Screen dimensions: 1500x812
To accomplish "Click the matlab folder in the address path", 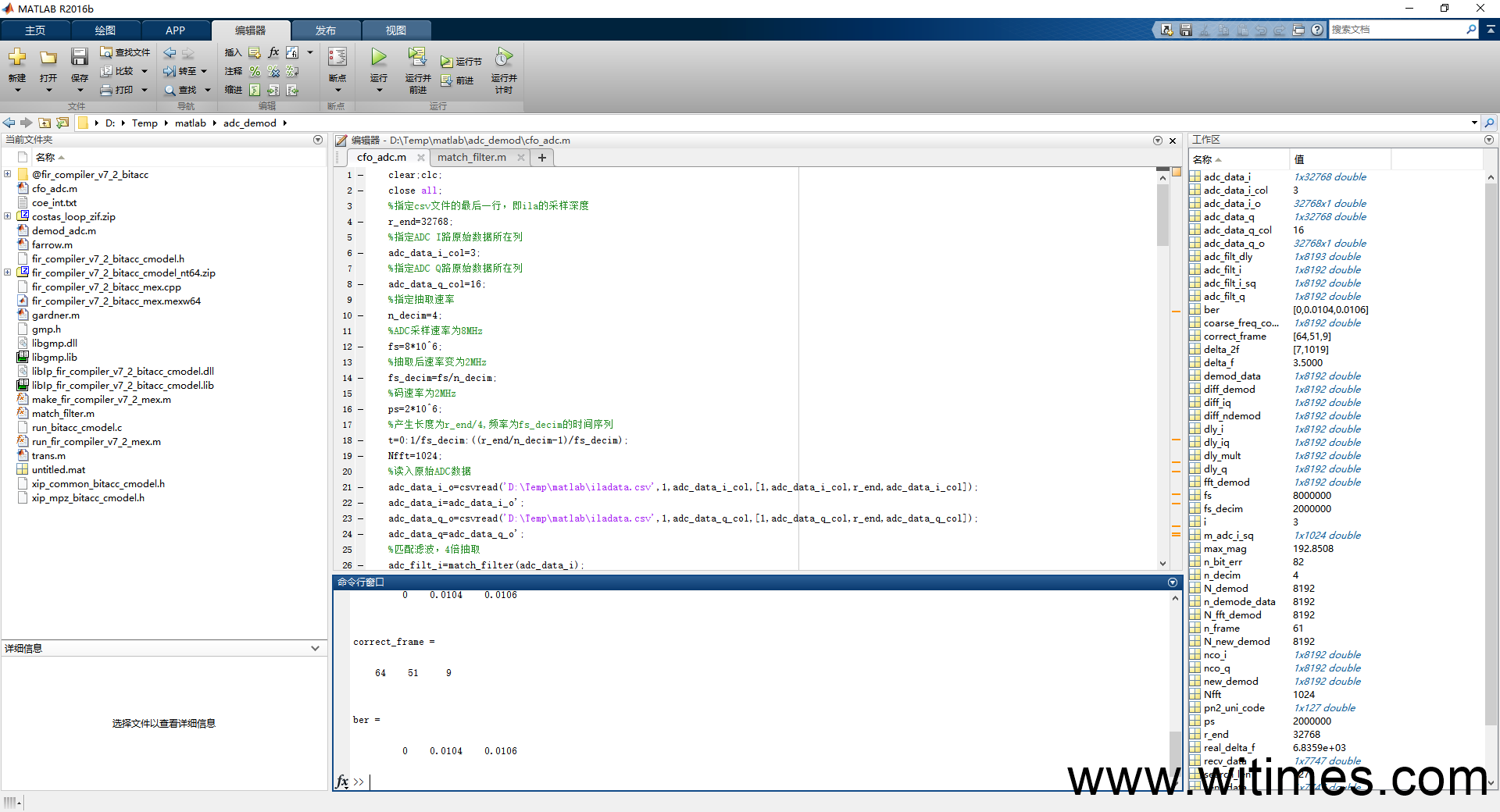I will [x=190, y=123].
